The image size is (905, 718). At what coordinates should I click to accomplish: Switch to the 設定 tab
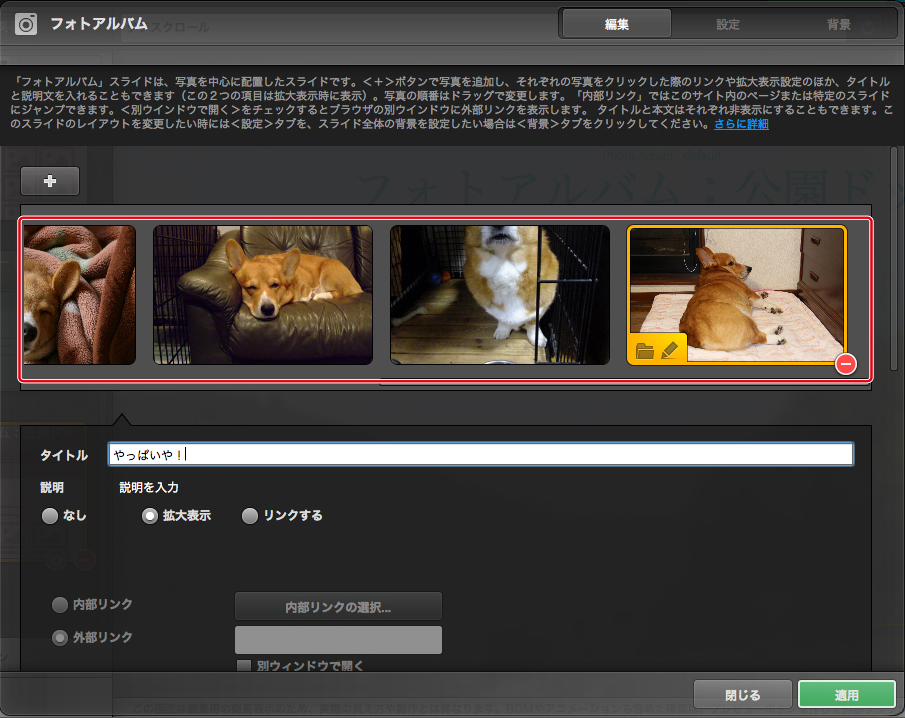coord(727,24)
